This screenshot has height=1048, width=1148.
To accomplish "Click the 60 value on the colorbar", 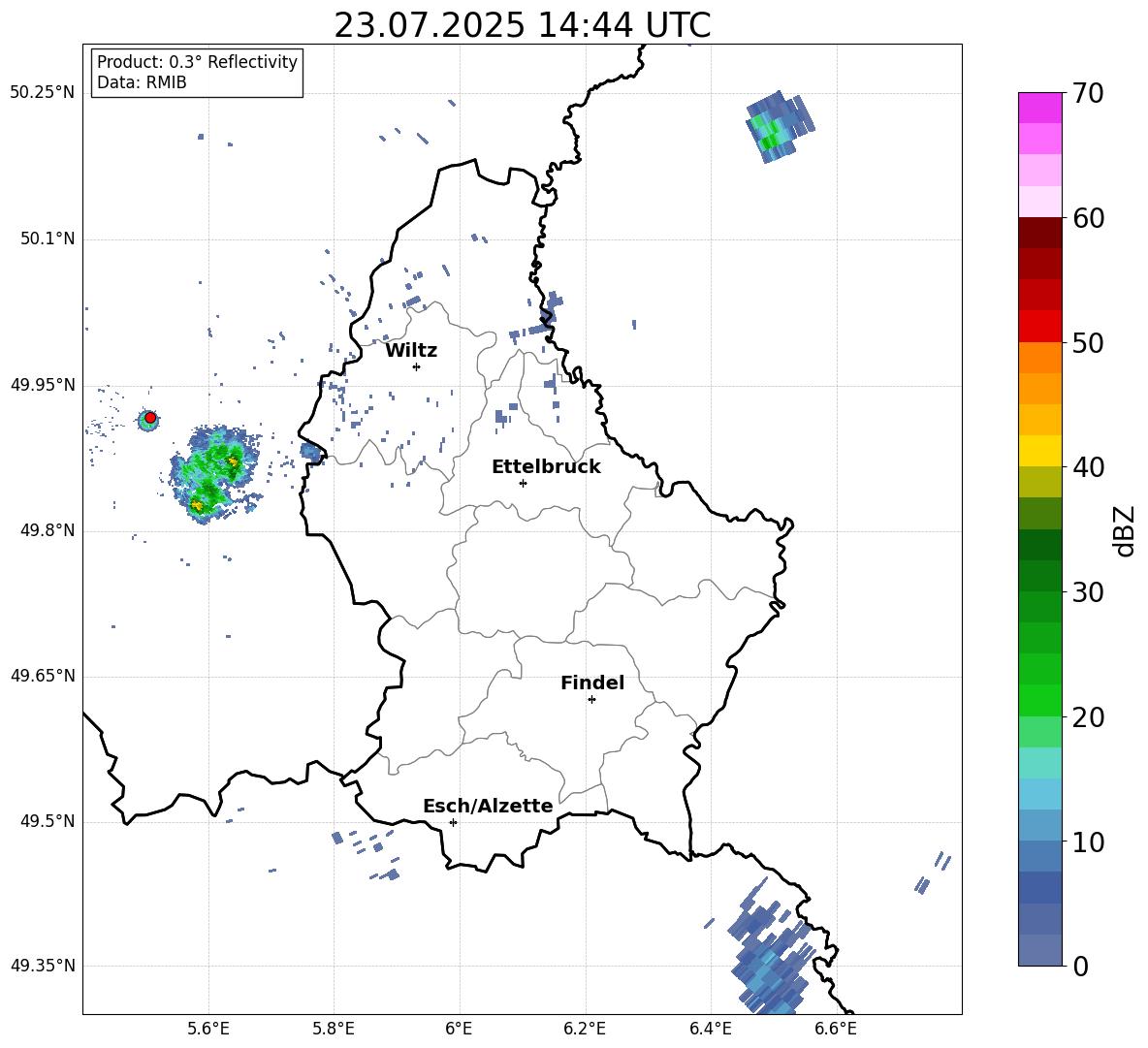I will pos(1088,218).
